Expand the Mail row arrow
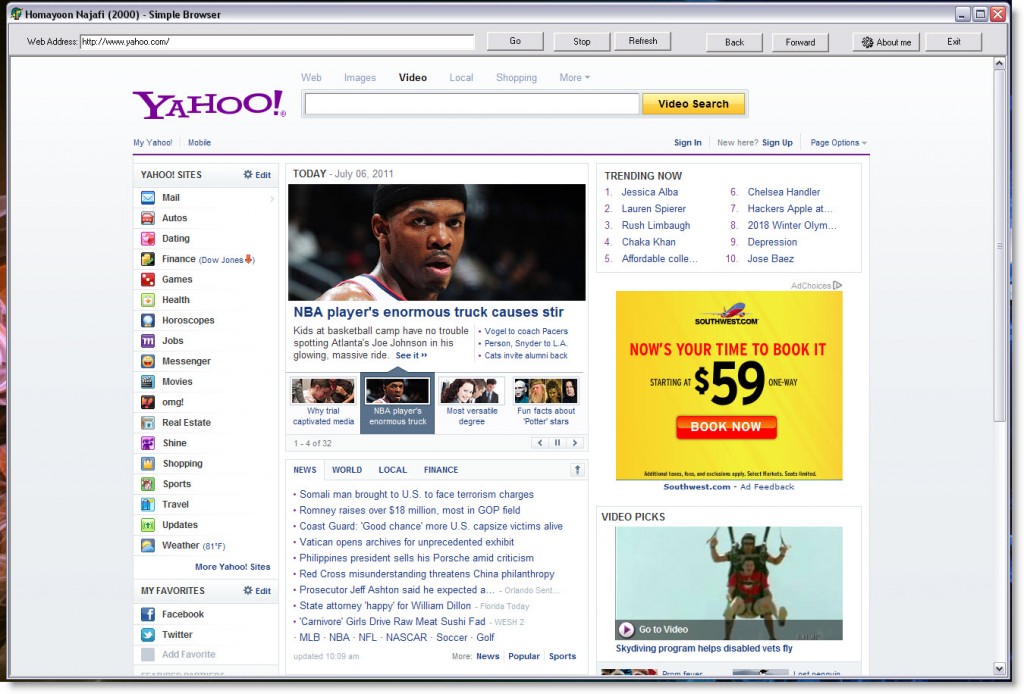 click(x=272, y=198)
